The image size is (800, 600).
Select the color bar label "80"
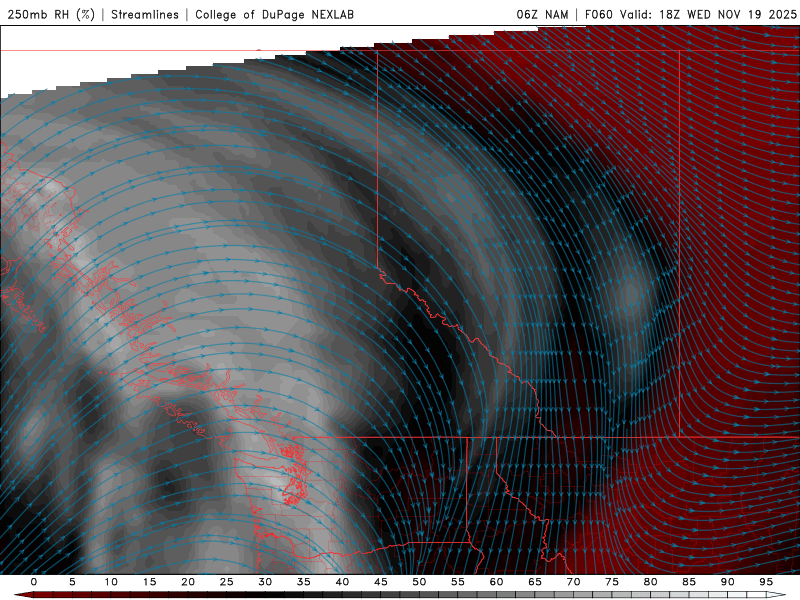click(650, 582)
